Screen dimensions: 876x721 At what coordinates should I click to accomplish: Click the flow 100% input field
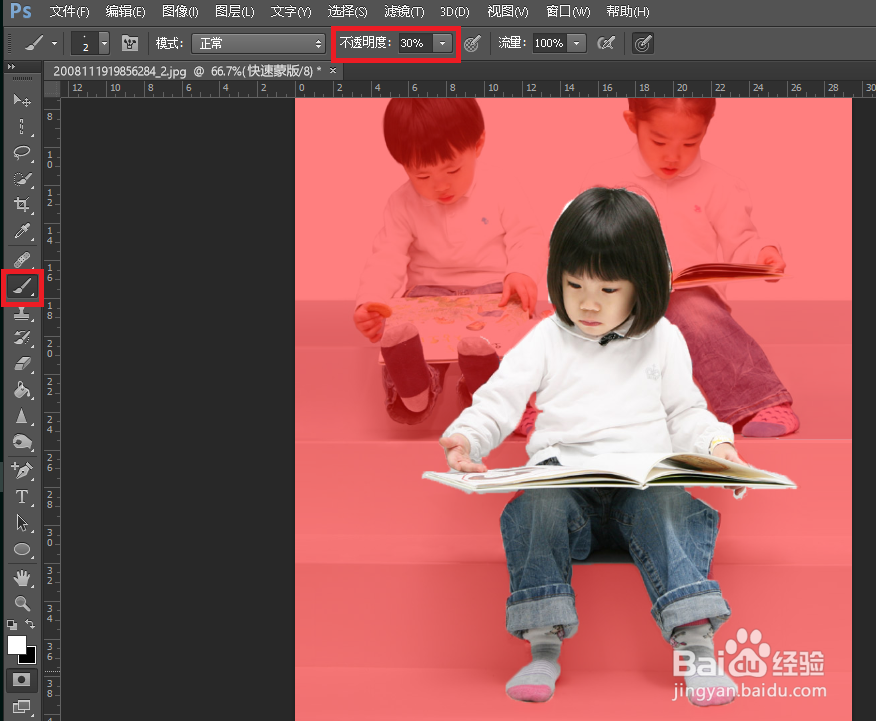click(x=550, y=43)
